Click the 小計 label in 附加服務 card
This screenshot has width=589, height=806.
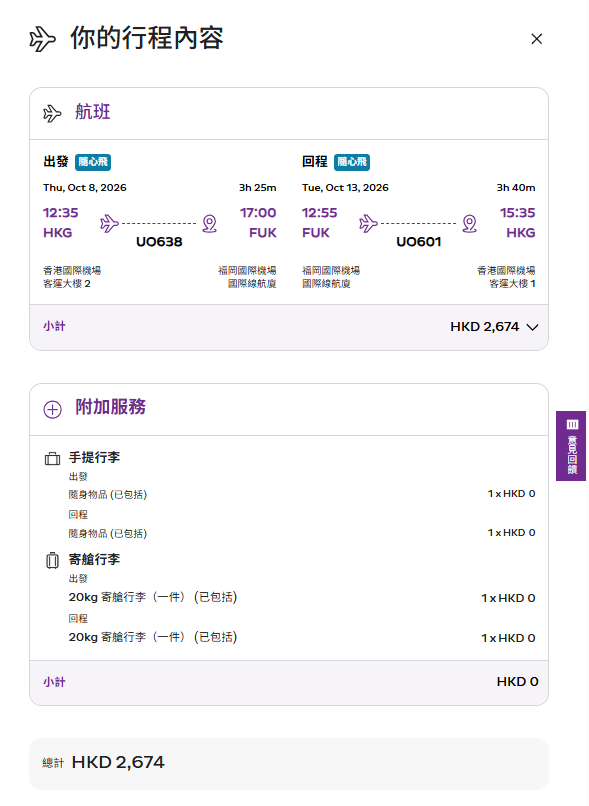coord(54,683)
